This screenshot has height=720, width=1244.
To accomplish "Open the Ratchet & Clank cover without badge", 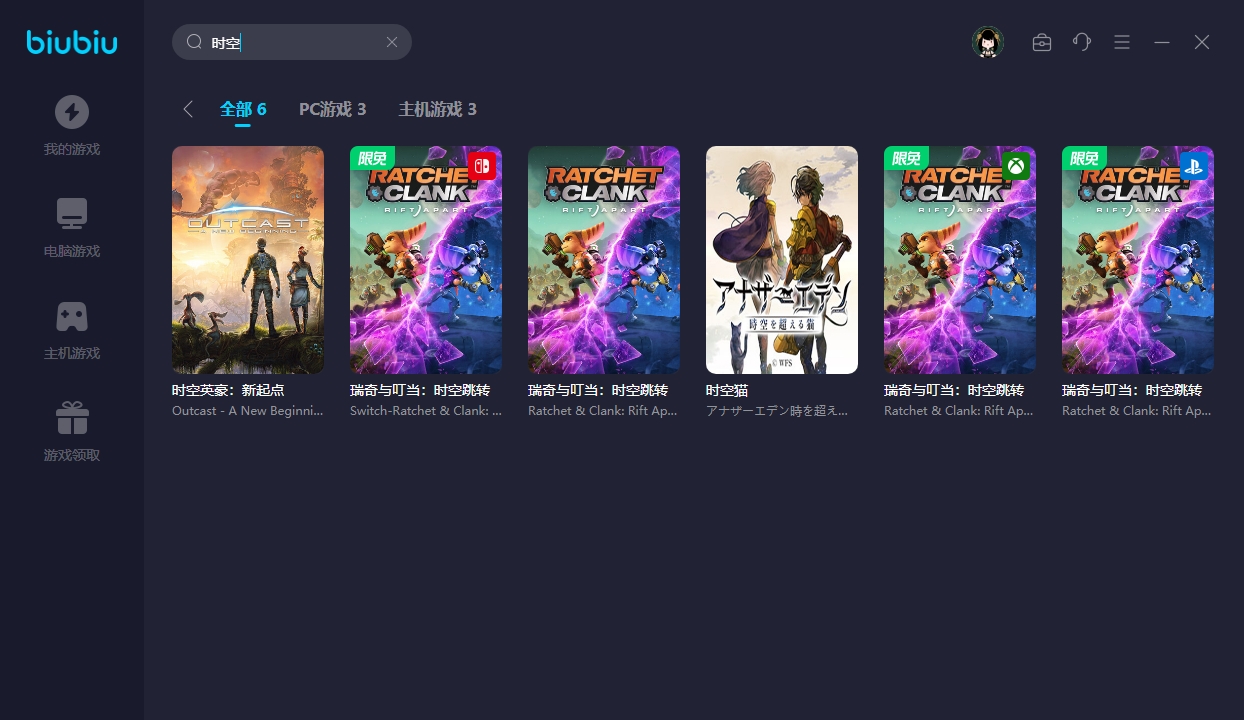I will pos(604,260).
